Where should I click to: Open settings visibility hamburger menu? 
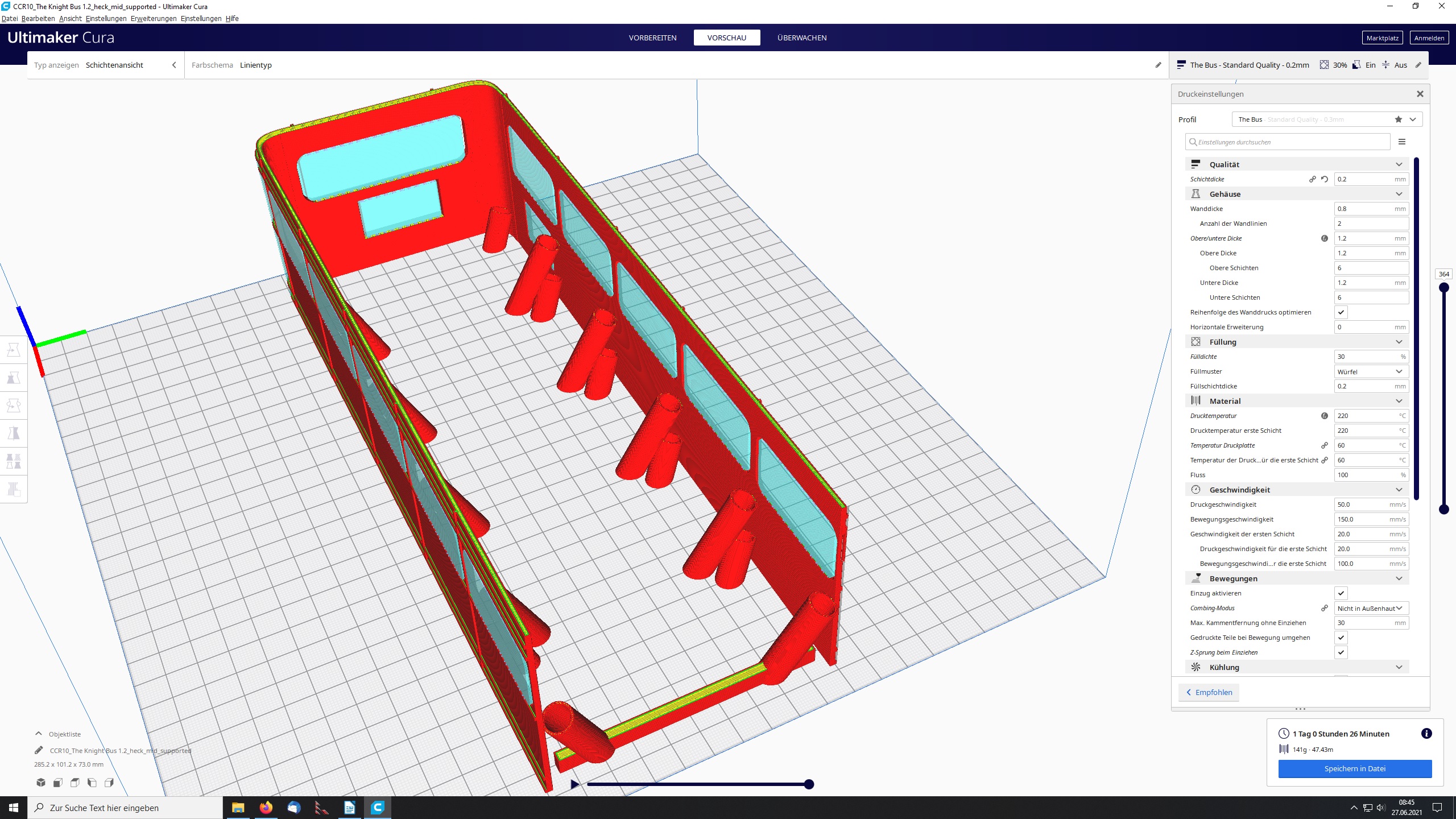pos(1402,142)
